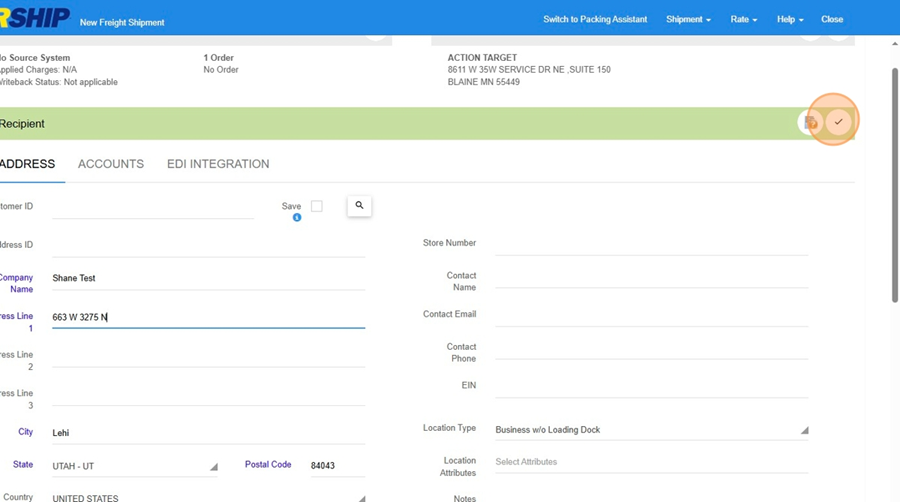Open the Shipment dropdown menu

[688, 19]
